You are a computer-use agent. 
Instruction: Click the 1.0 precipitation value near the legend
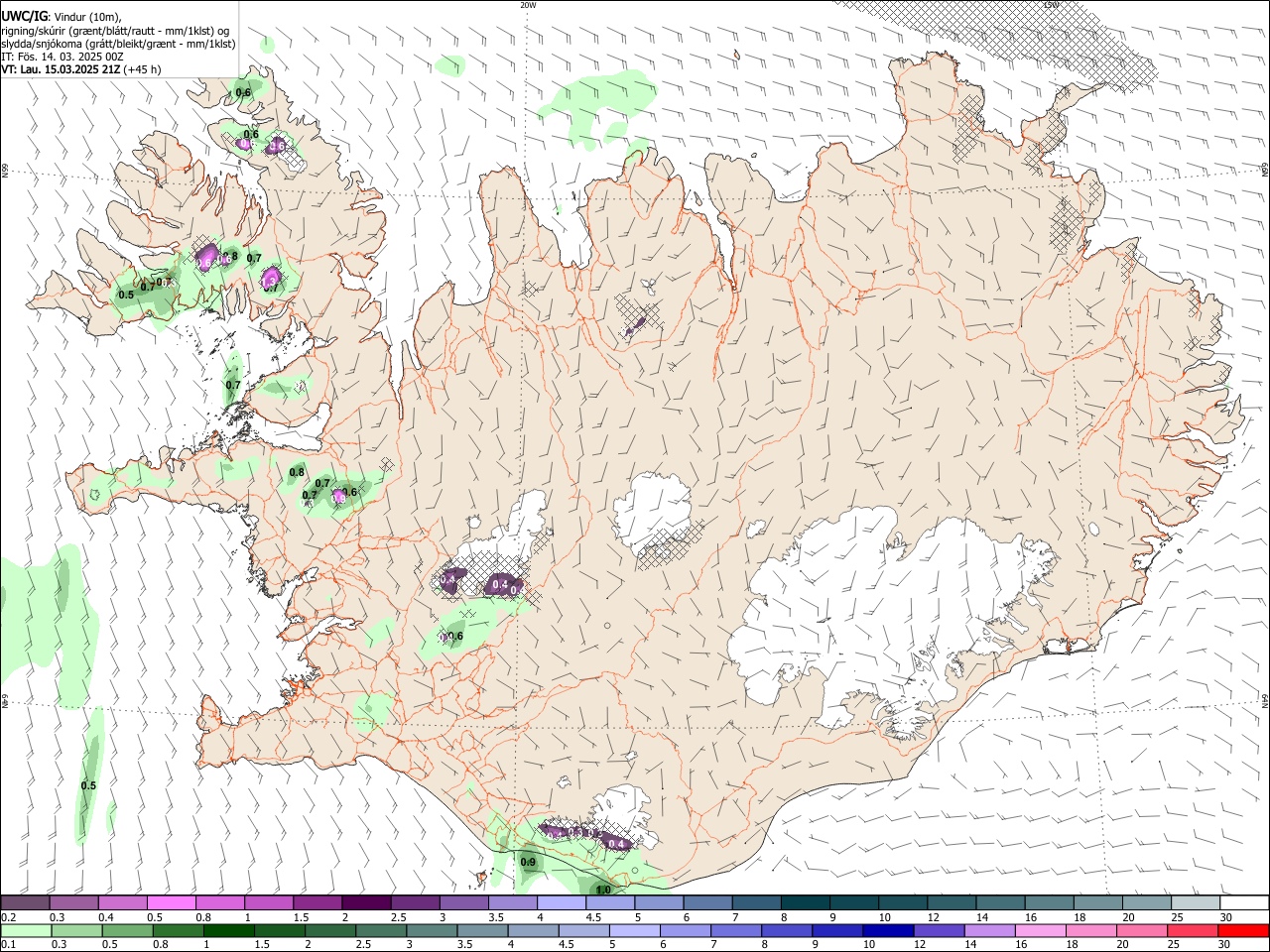pyautogui.click(x=603, y=890)
